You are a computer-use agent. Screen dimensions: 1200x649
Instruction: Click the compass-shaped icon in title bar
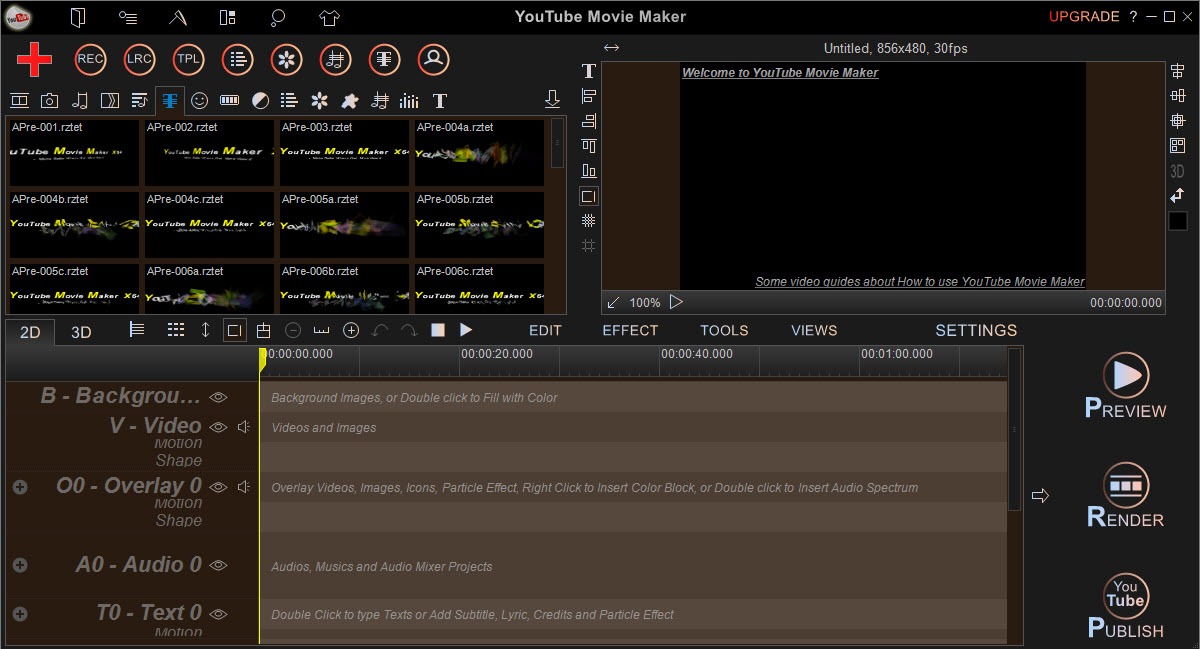click(178, 17)
